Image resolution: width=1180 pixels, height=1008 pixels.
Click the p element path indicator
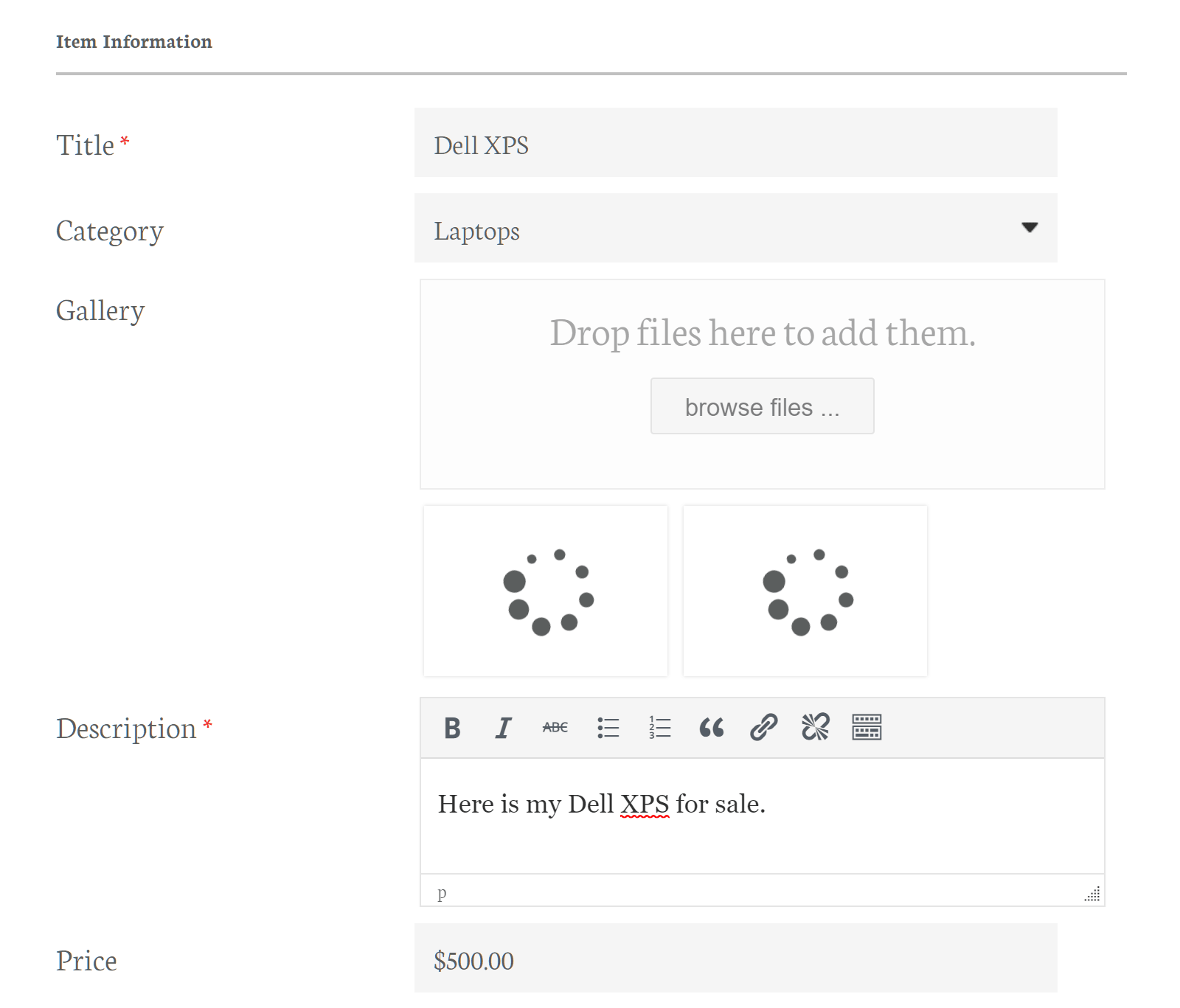point(442,892)
